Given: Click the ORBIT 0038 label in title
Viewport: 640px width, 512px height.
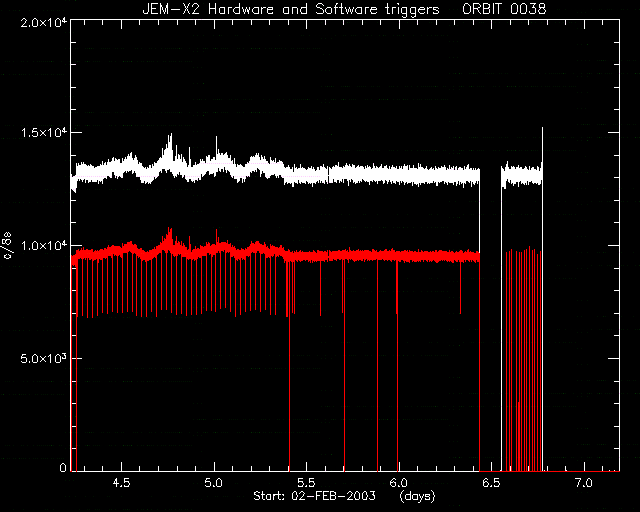Looking at the screenshot, I should (504, 9).
